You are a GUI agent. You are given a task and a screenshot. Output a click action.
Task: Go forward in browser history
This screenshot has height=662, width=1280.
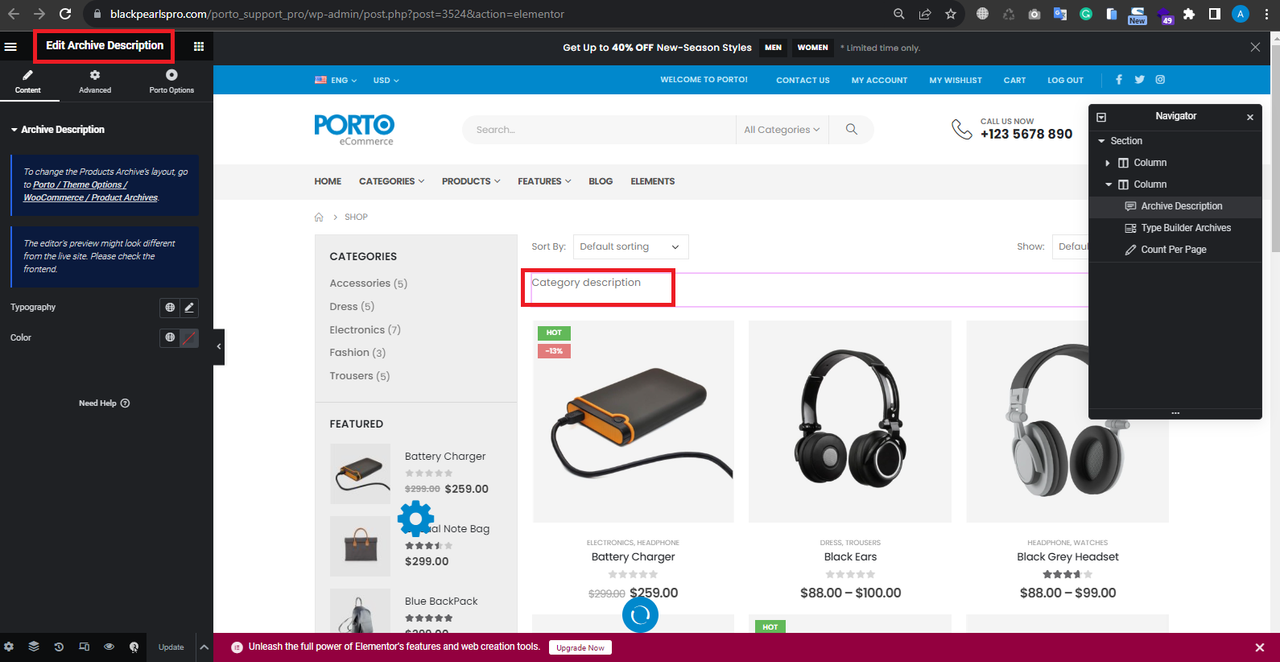[38, 14]
